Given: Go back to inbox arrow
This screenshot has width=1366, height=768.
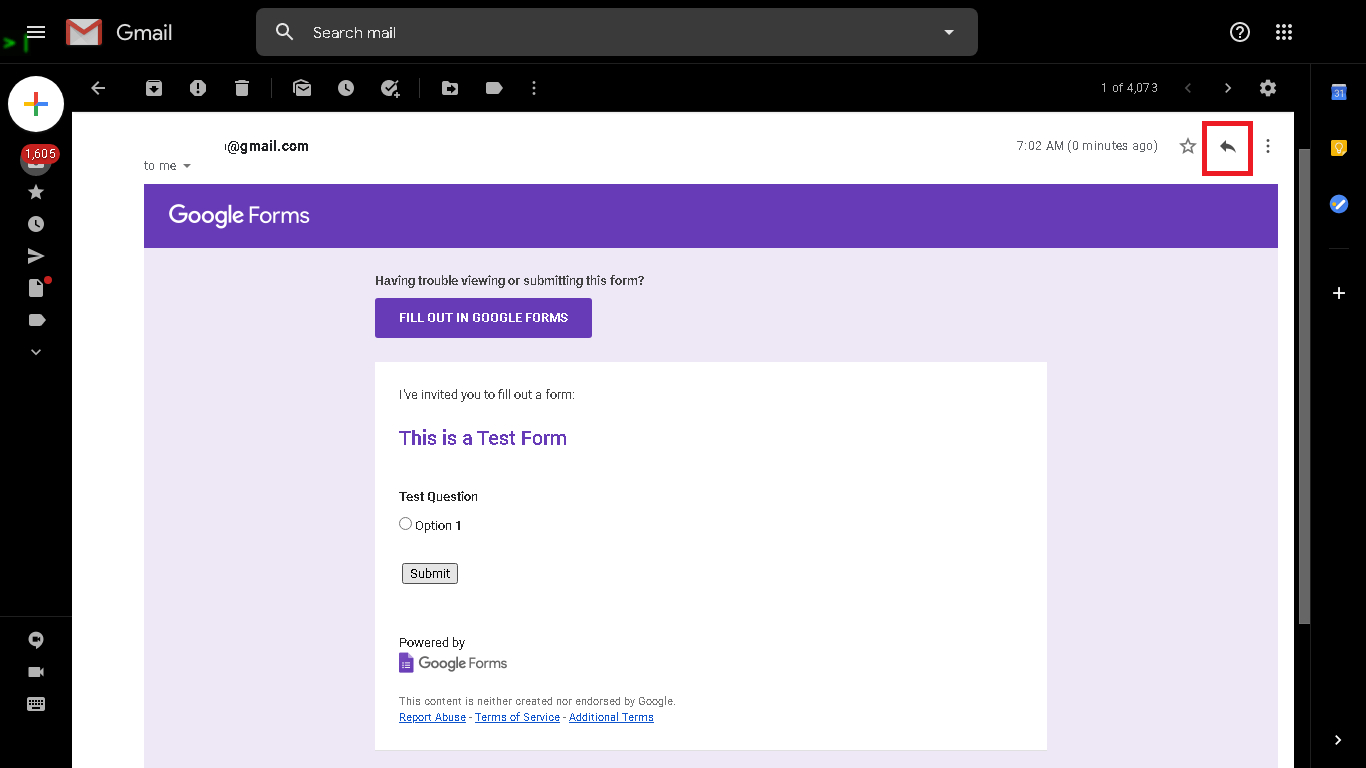Looking at the screenshot, I should pyautogui.click(x=98, y=88).
